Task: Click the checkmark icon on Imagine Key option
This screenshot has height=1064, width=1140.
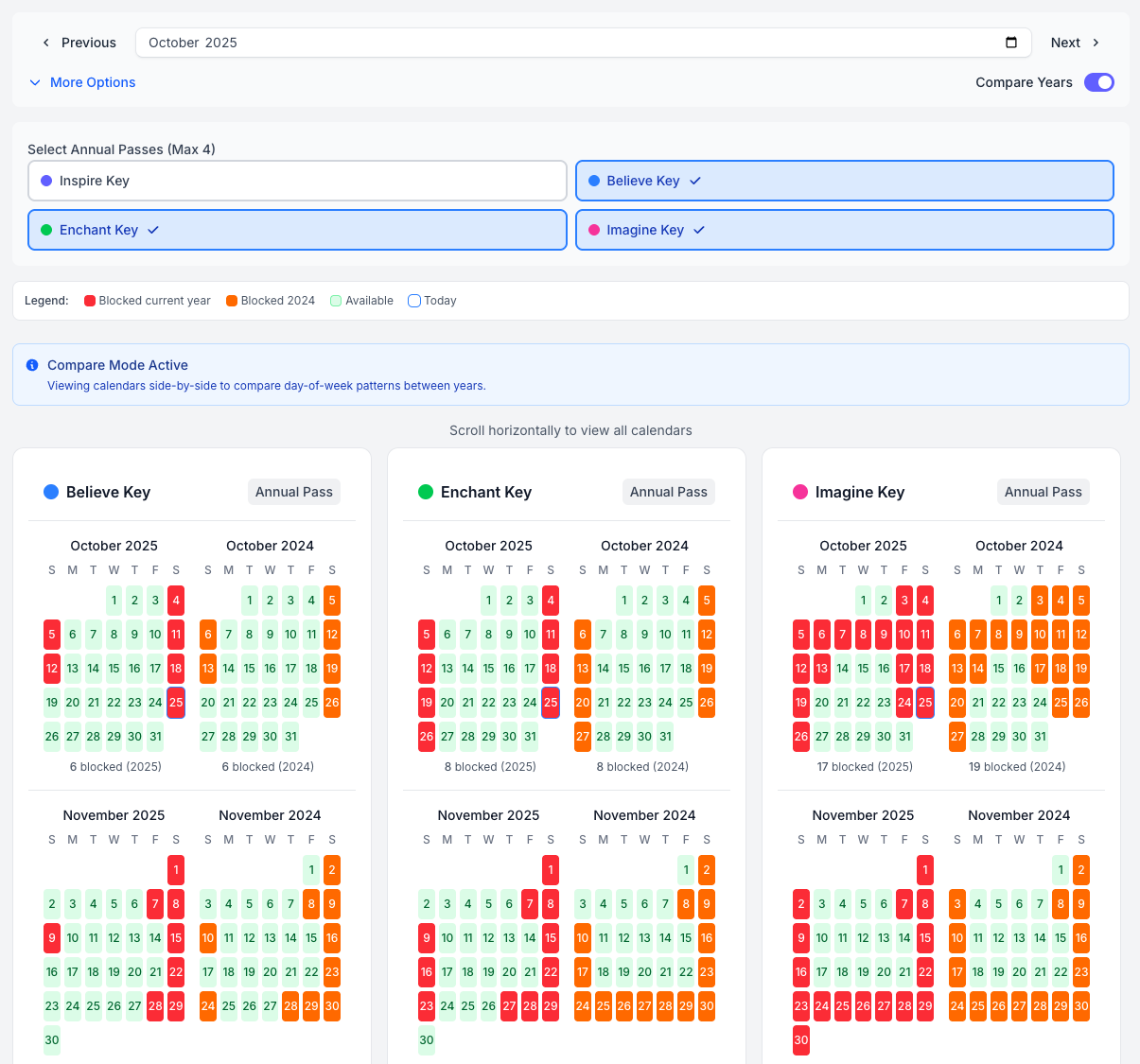Action: [699, 230]
